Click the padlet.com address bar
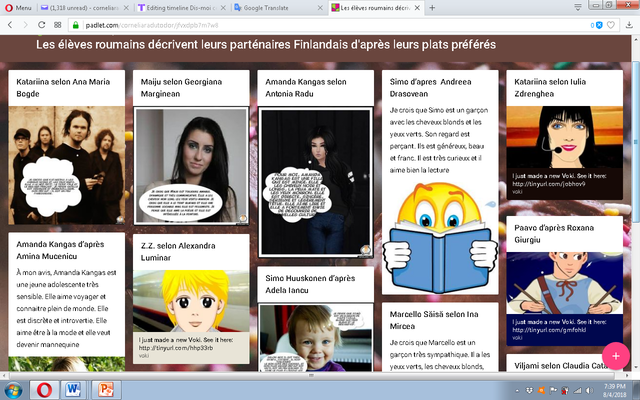640x400 pixels. pos(327,25)
